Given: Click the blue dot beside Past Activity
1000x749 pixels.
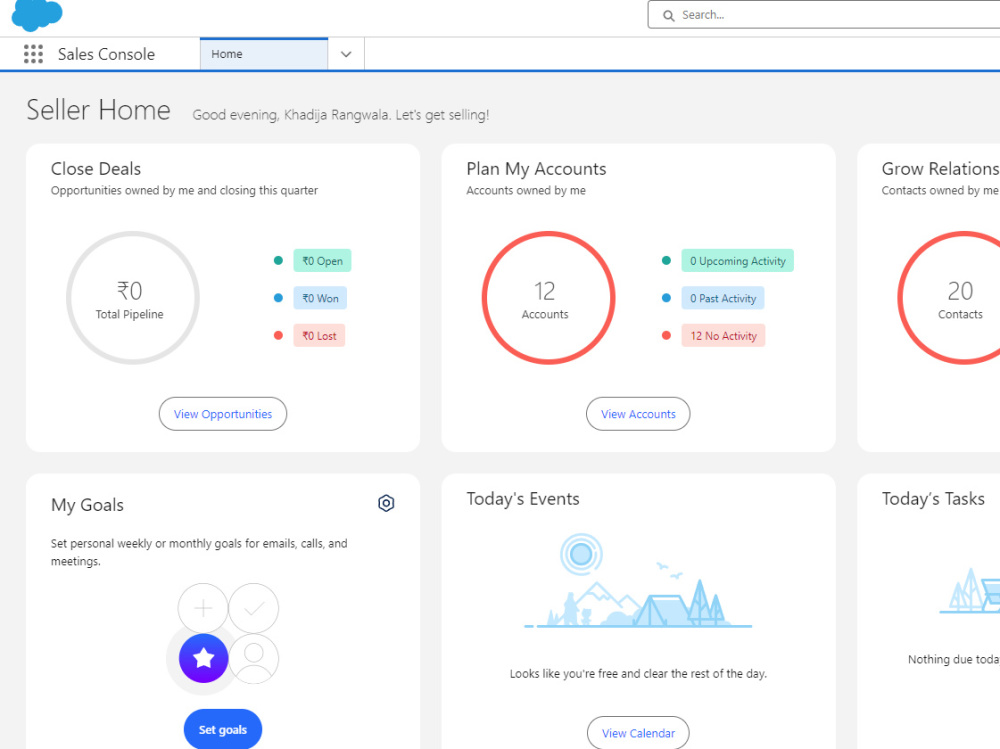Looking at the screenshot, I should [666, 298].
